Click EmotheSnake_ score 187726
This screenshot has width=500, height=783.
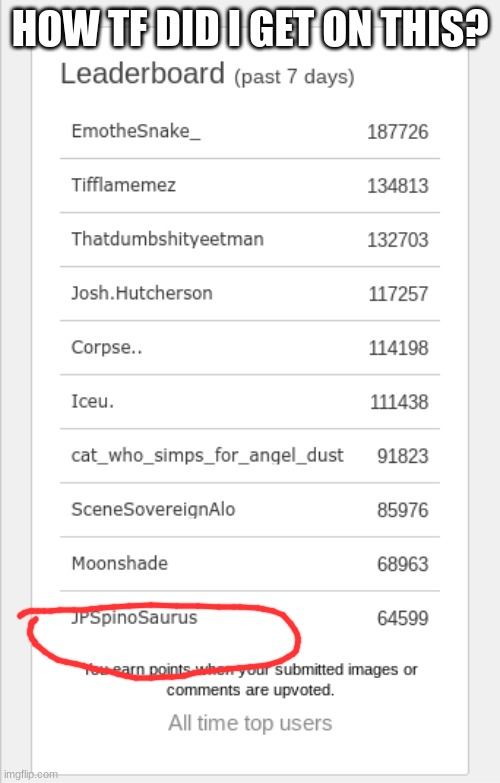[398, 132]
